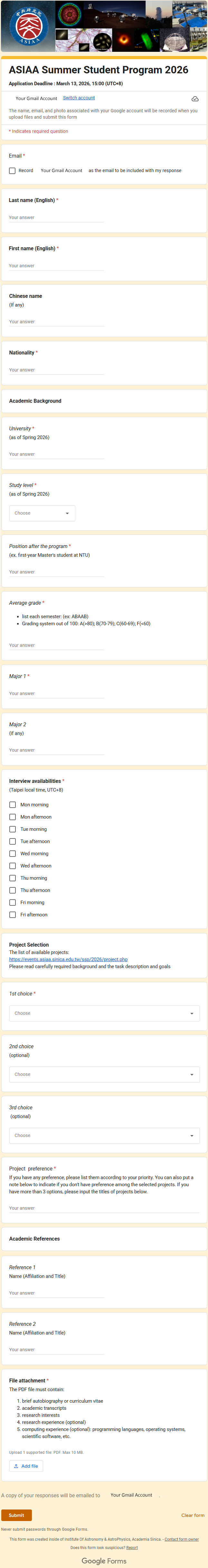The width and height of the screenshot is (208, 1568).
Task: Expand the 3rd choice dropdown
Action: (x=104, y=1135)
